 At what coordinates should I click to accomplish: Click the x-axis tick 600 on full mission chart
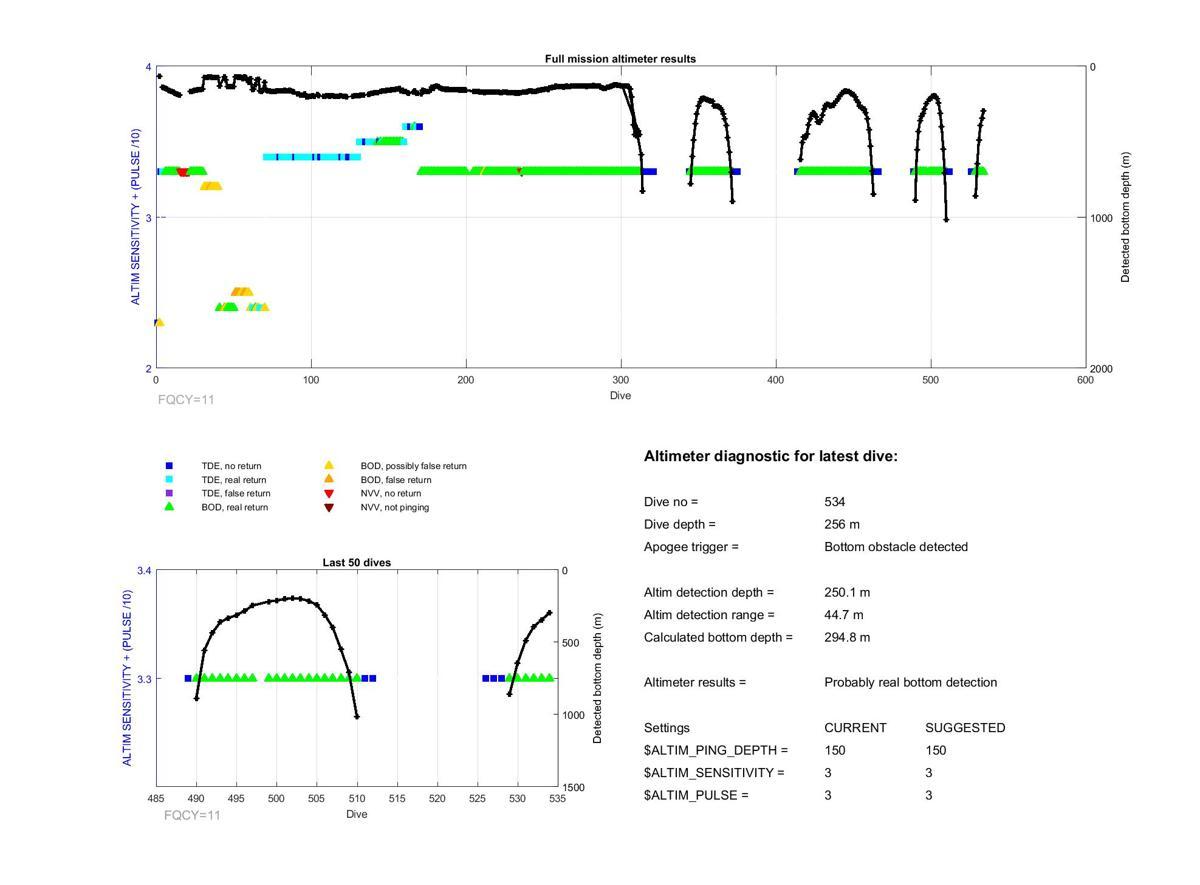click(1086, 380)
